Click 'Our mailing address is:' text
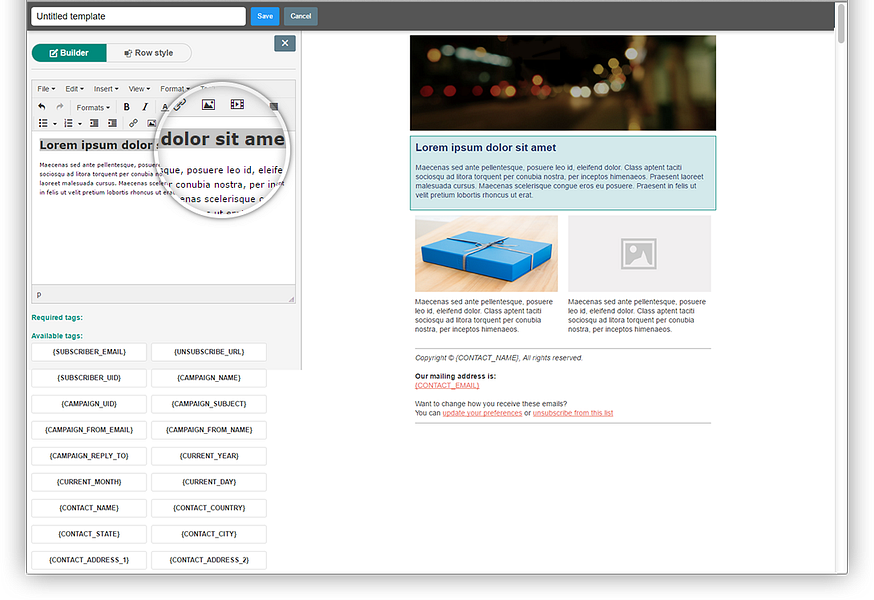The width and height of the screenshot is (874, 600). click(x=455, y=376)
